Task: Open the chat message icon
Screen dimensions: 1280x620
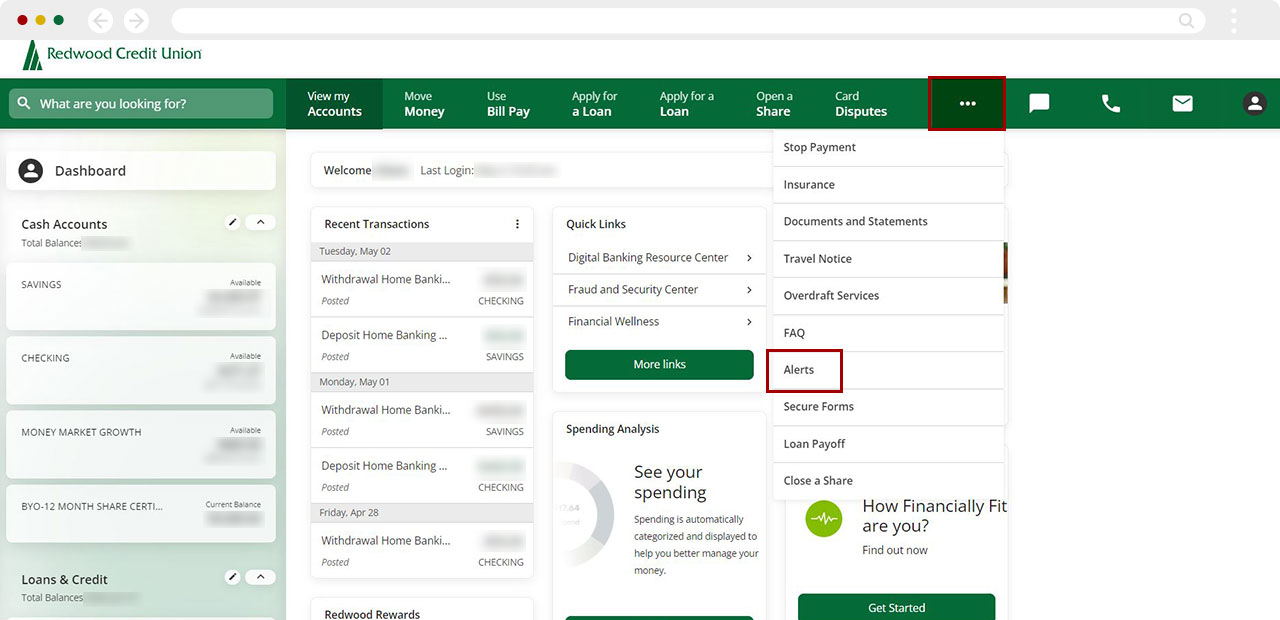Action: (x=1039, y=103)
